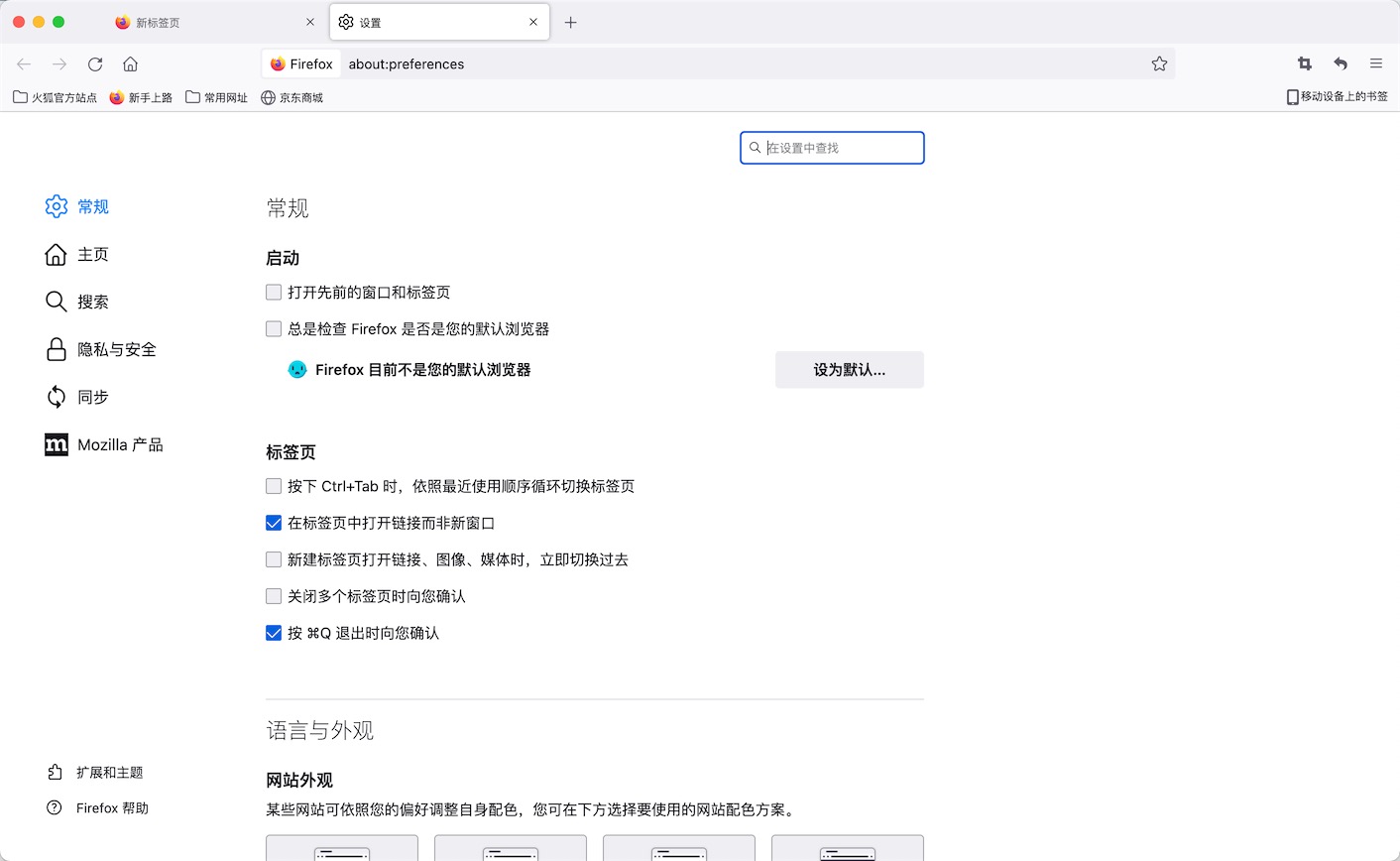Open 移动设备上的书签 folder
1400x861 pixels.
pyautogui.click(x=1337, y=96)
